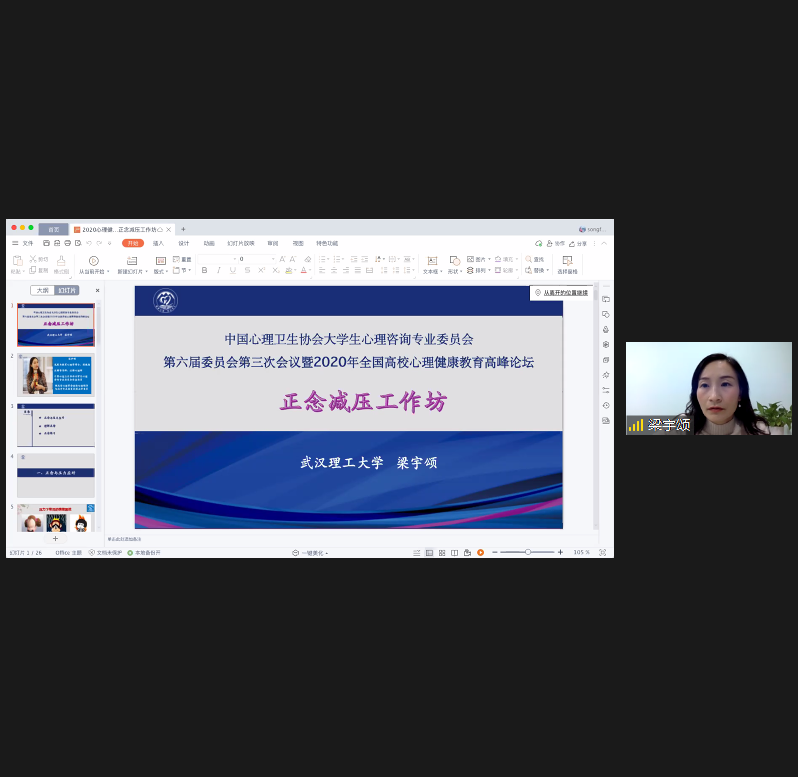Expand the 版式 layout dropdown

(x=164, y=270)
